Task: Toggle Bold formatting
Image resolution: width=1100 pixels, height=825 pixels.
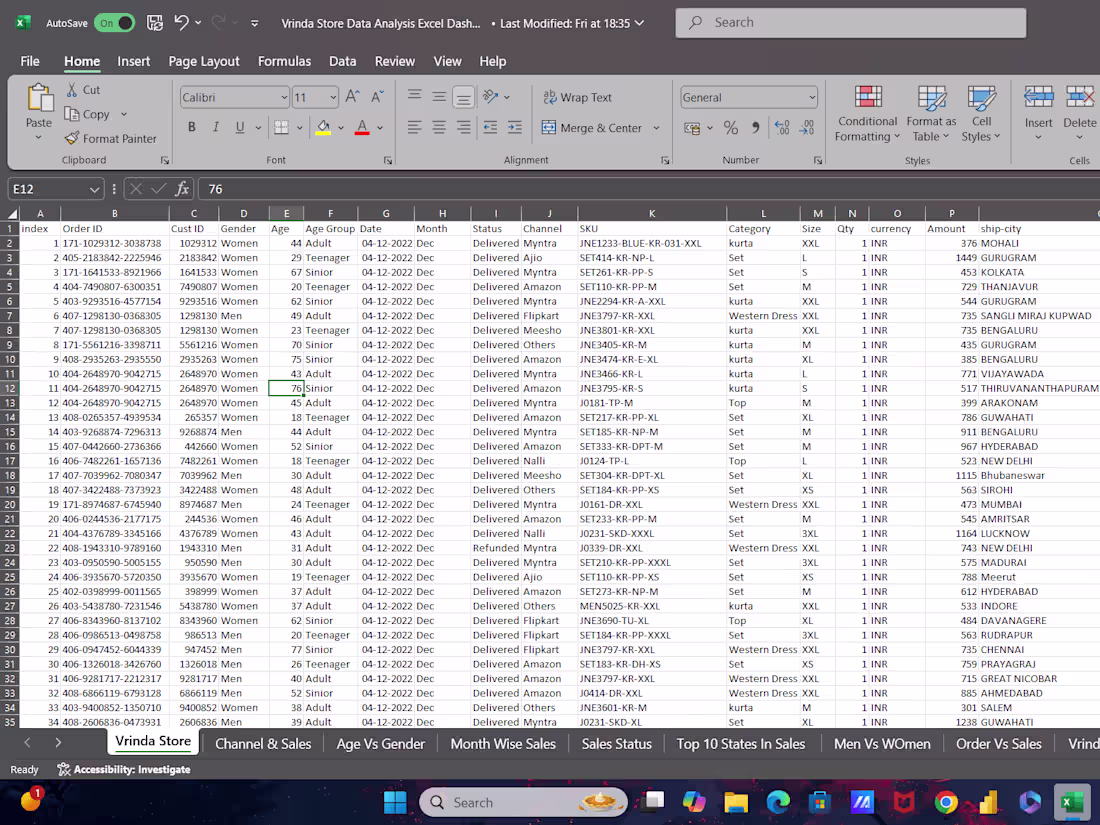Action: point(191,127)
